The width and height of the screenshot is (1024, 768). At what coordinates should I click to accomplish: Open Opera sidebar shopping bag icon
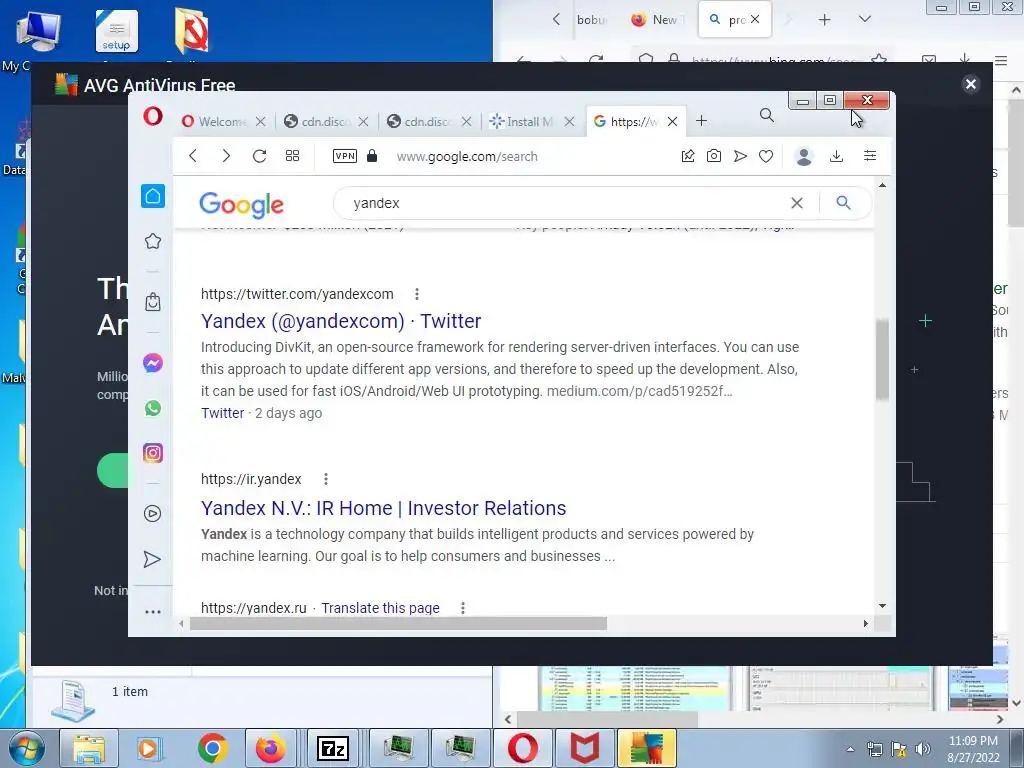coord(153,302)
